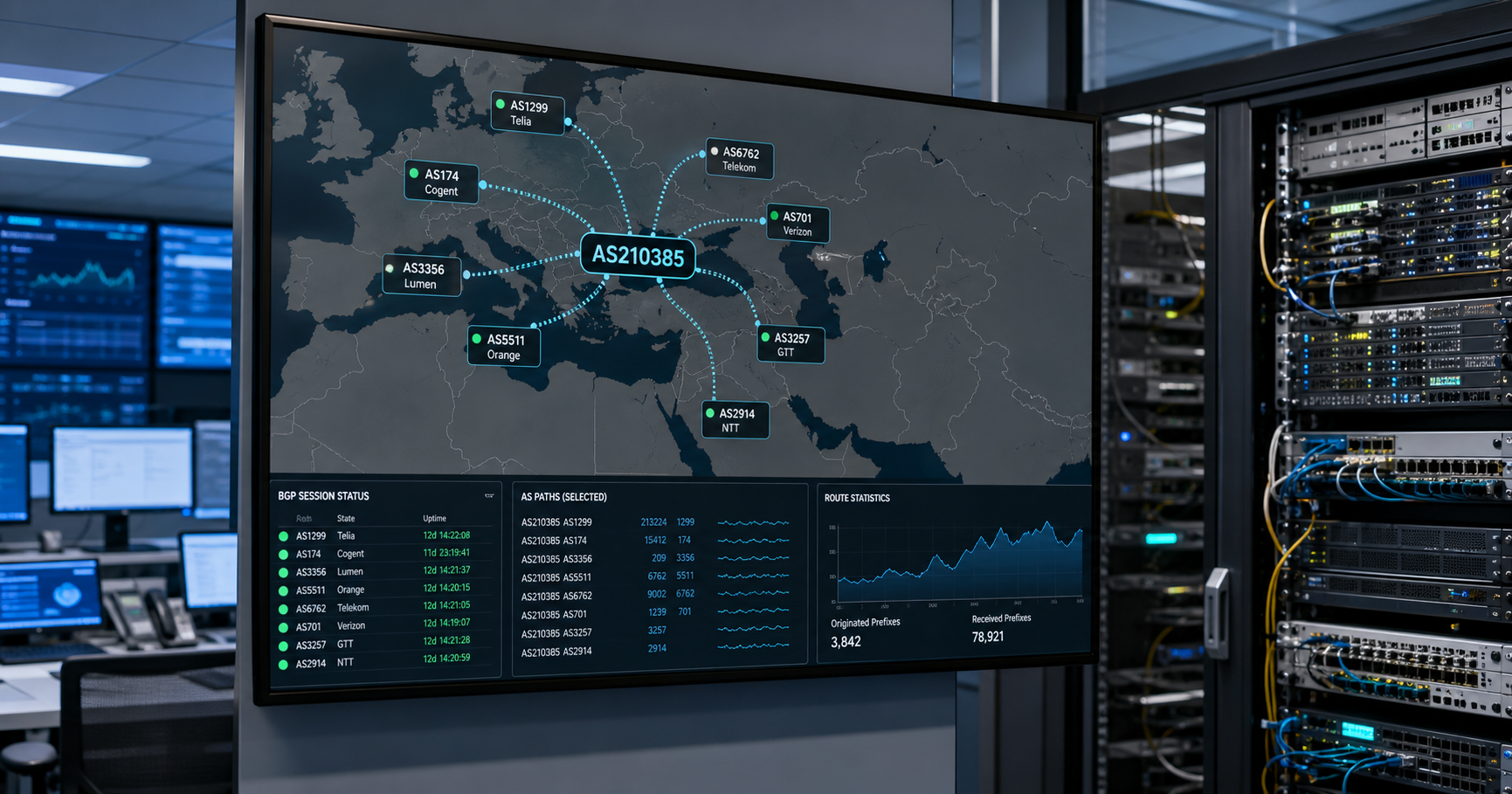Image resolution: width=1512 pixels, height=794 pixels.
Task: Click the sparkline for path AS210385 AS6762
Action: tap(753, 594)
